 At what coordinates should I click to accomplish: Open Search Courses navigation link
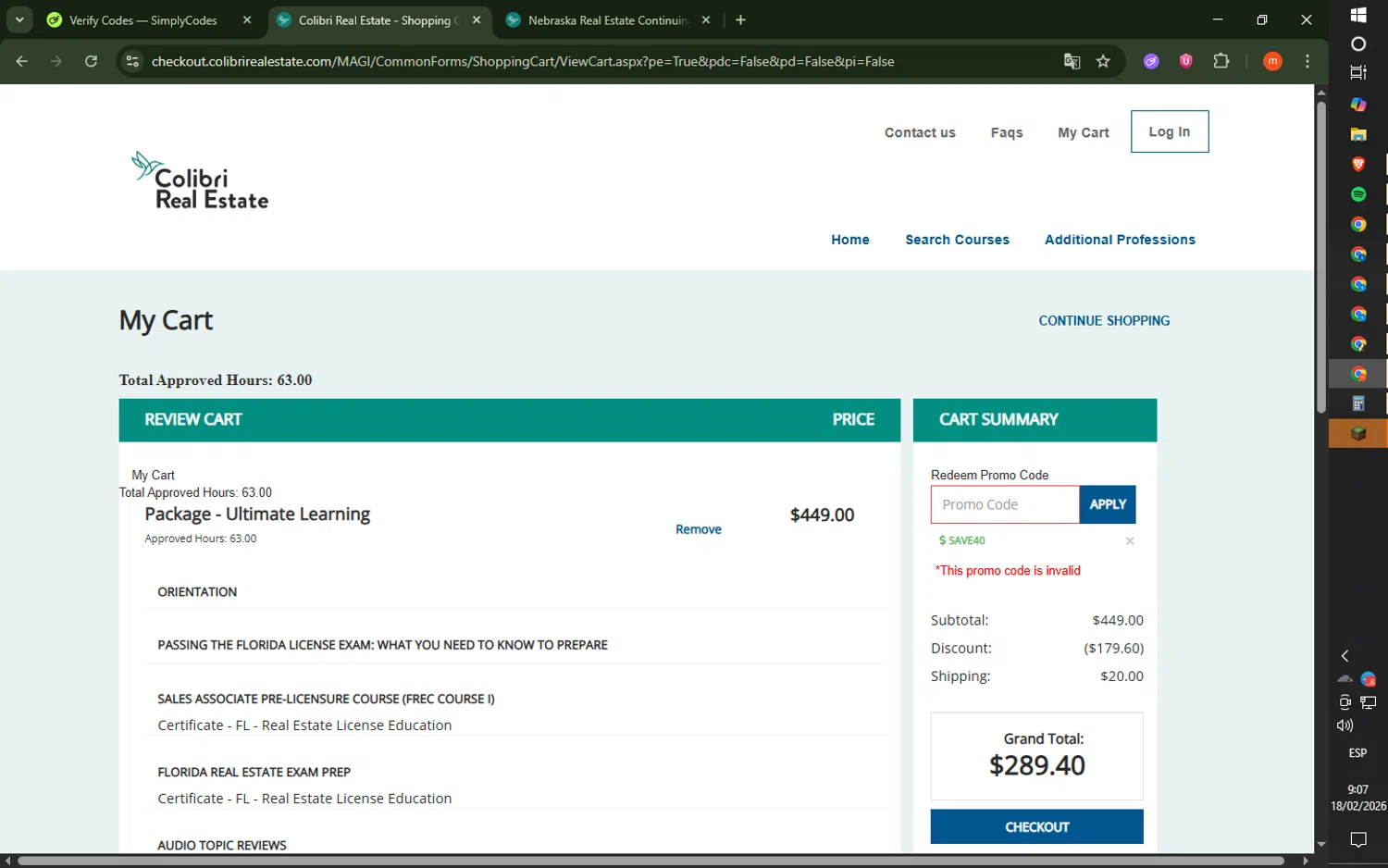(957, 240)
